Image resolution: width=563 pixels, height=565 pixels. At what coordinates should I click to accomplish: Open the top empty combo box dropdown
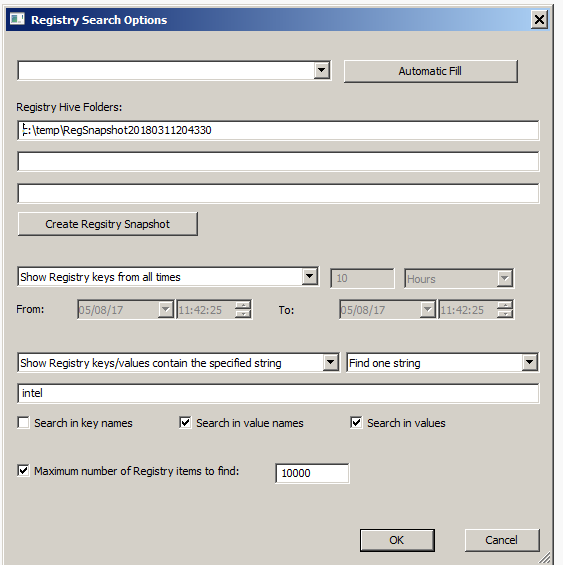(x=322, y=70)
